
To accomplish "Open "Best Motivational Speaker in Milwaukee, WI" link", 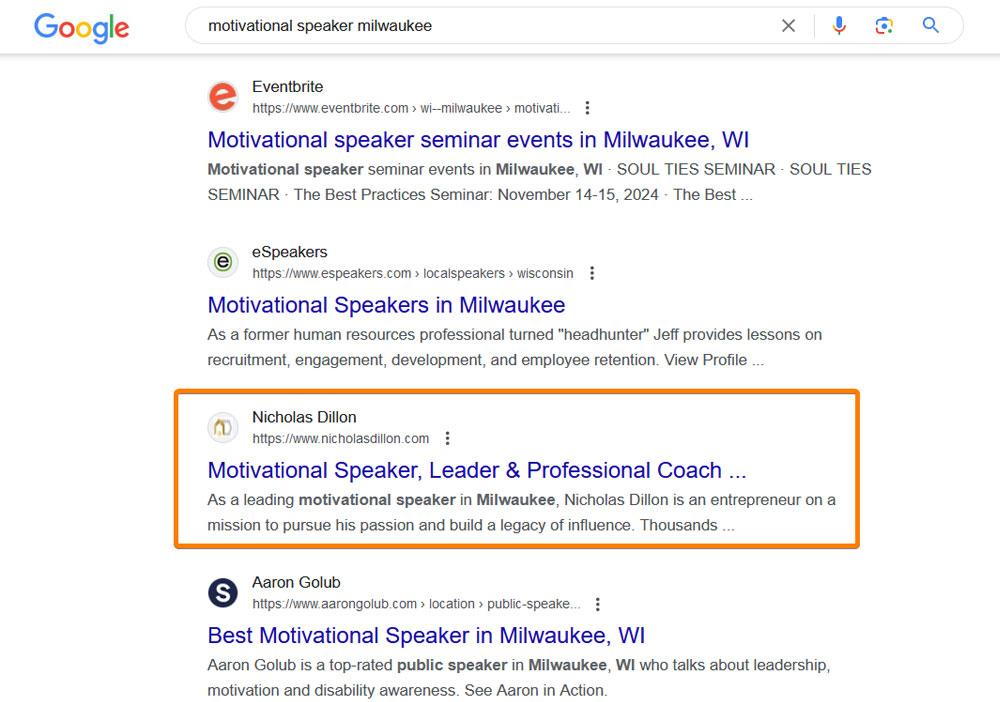I will [x=426, y=635].
